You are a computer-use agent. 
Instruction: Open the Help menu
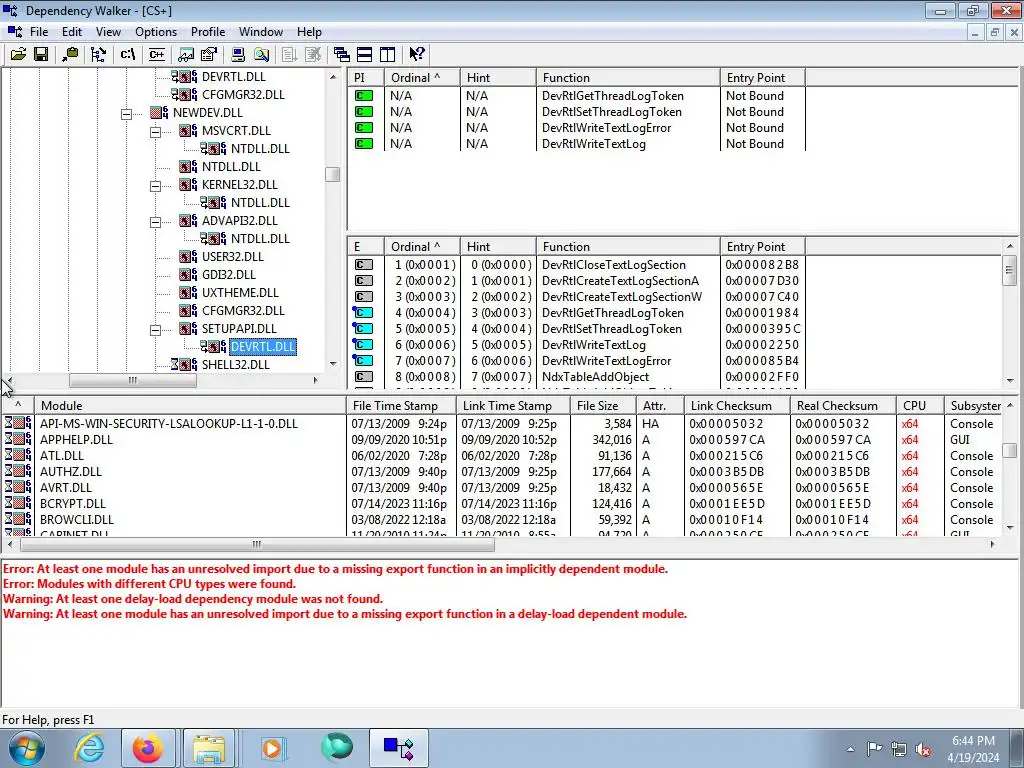pos(309,32)
